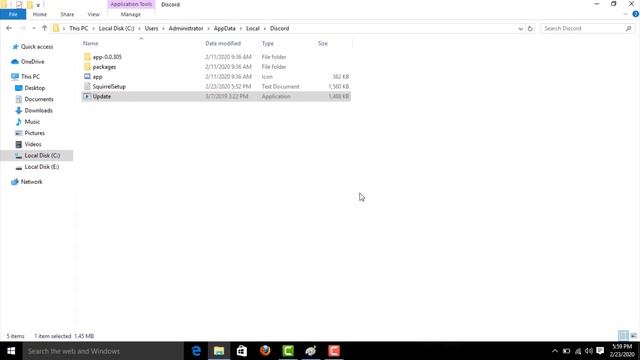This screenshot has width=640, height=360.
Task: Go up one folder level arrow
Action: pyautogui.click(x=44, y=29)
